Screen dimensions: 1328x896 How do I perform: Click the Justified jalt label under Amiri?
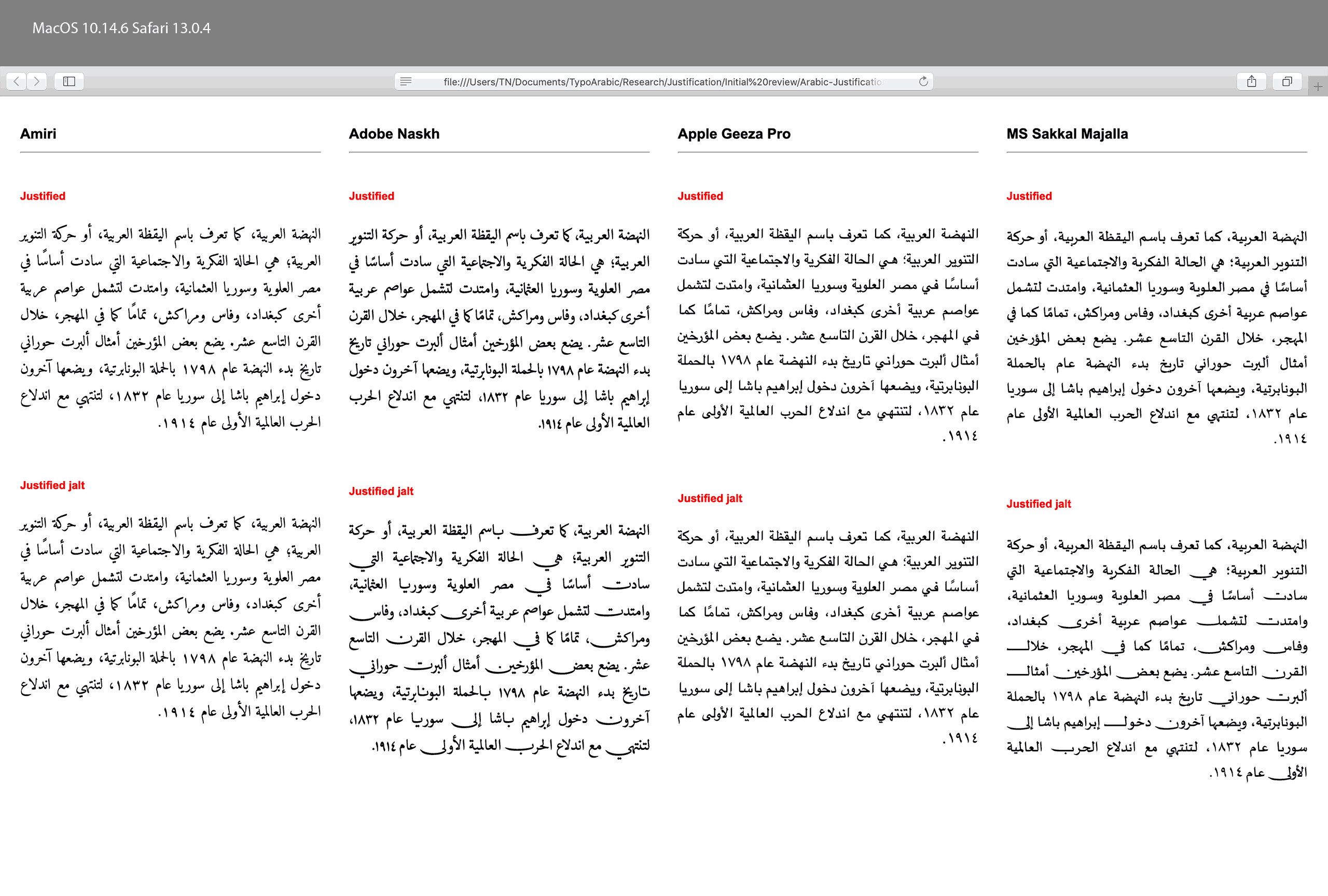pyautogui.click(x=52, y=485)
